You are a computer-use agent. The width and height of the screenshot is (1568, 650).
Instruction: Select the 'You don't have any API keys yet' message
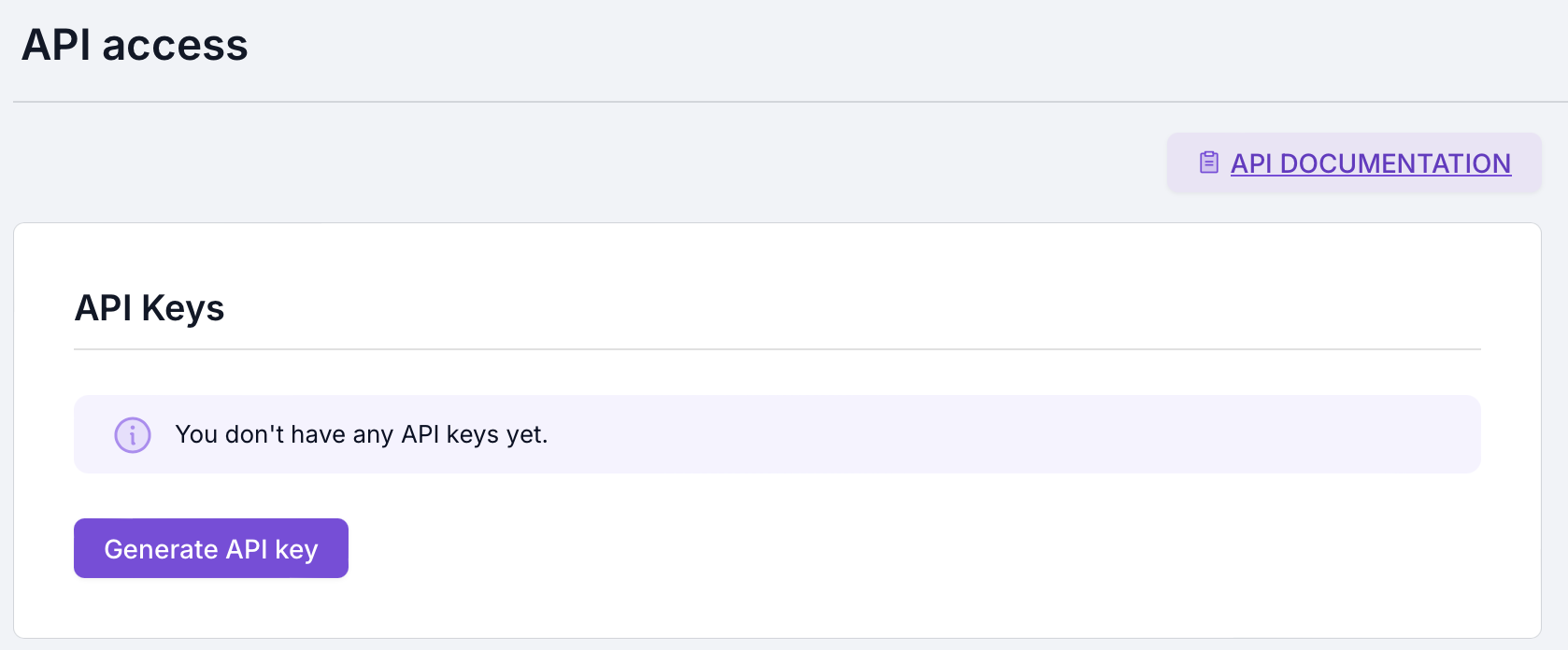[361, 434]
